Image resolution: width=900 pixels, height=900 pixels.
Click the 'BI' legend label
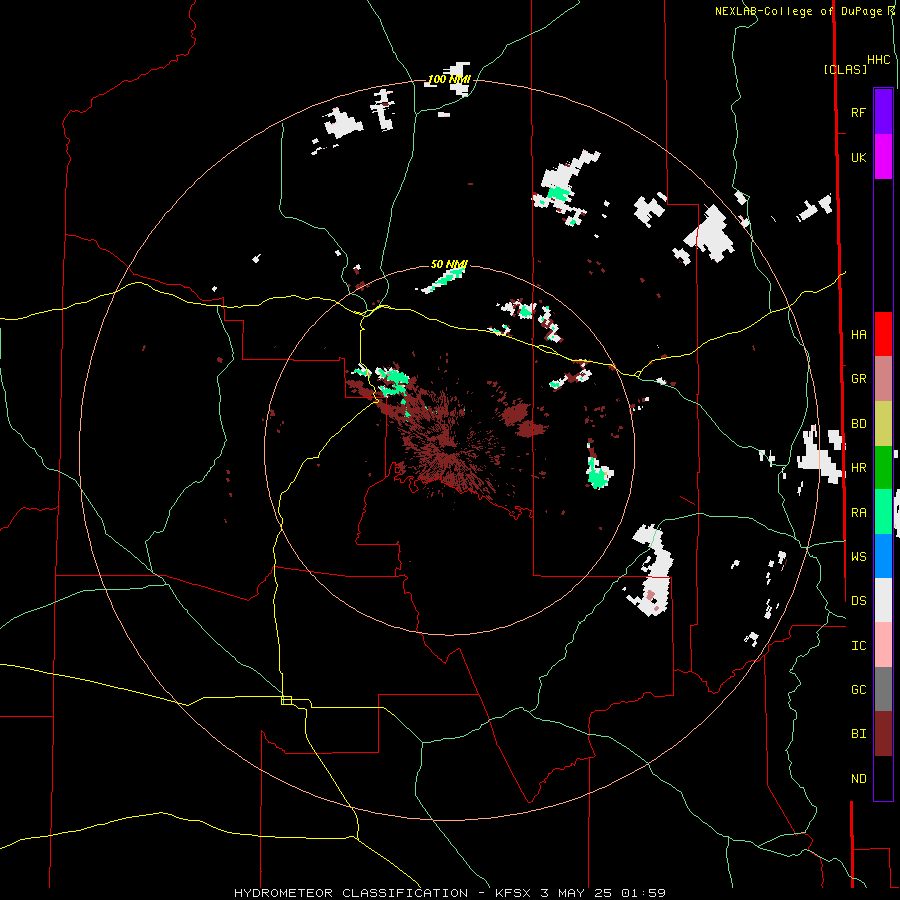click(858, 734)
